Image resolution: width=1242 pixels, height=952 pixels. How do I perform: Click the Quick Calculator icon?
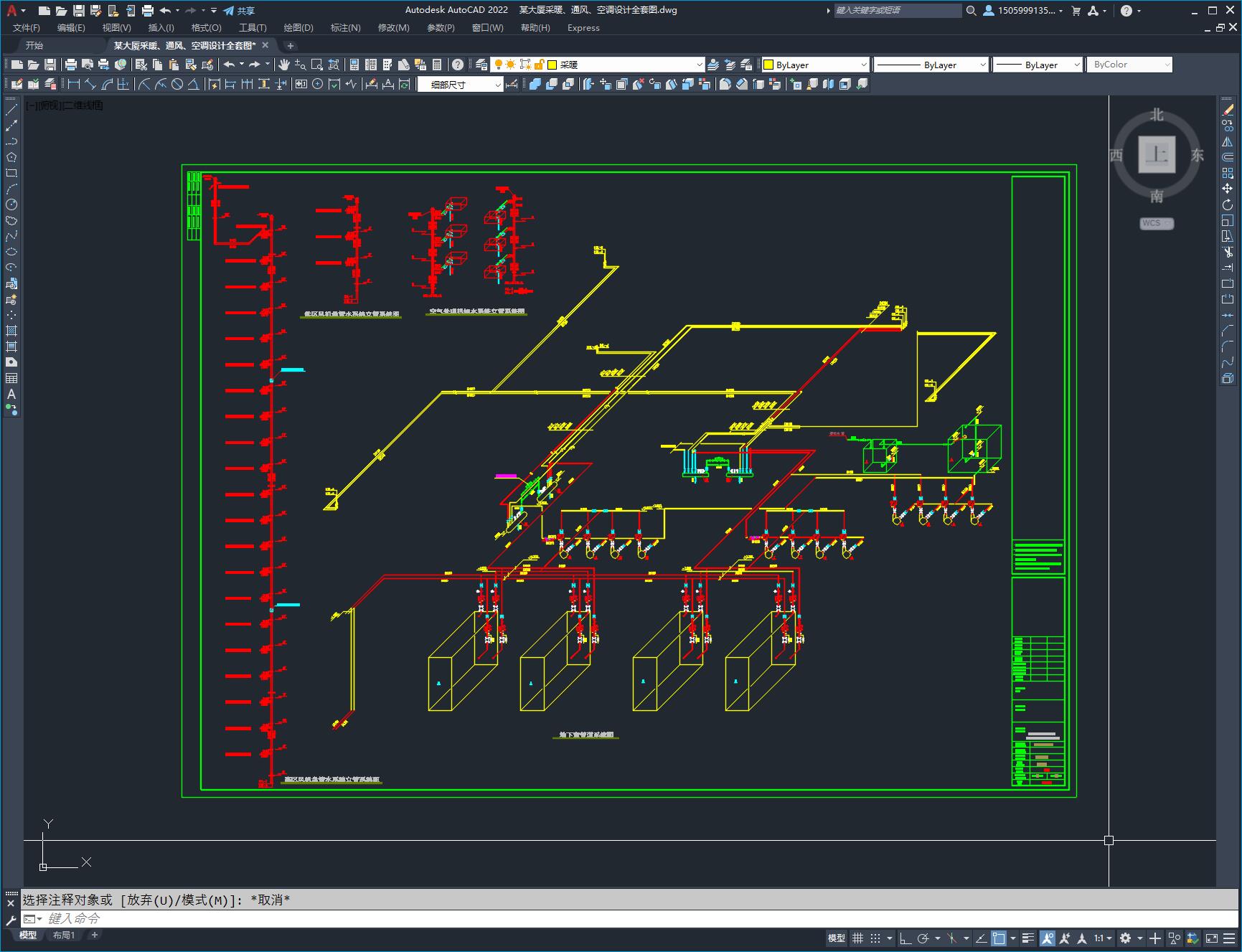coord(438,65)
